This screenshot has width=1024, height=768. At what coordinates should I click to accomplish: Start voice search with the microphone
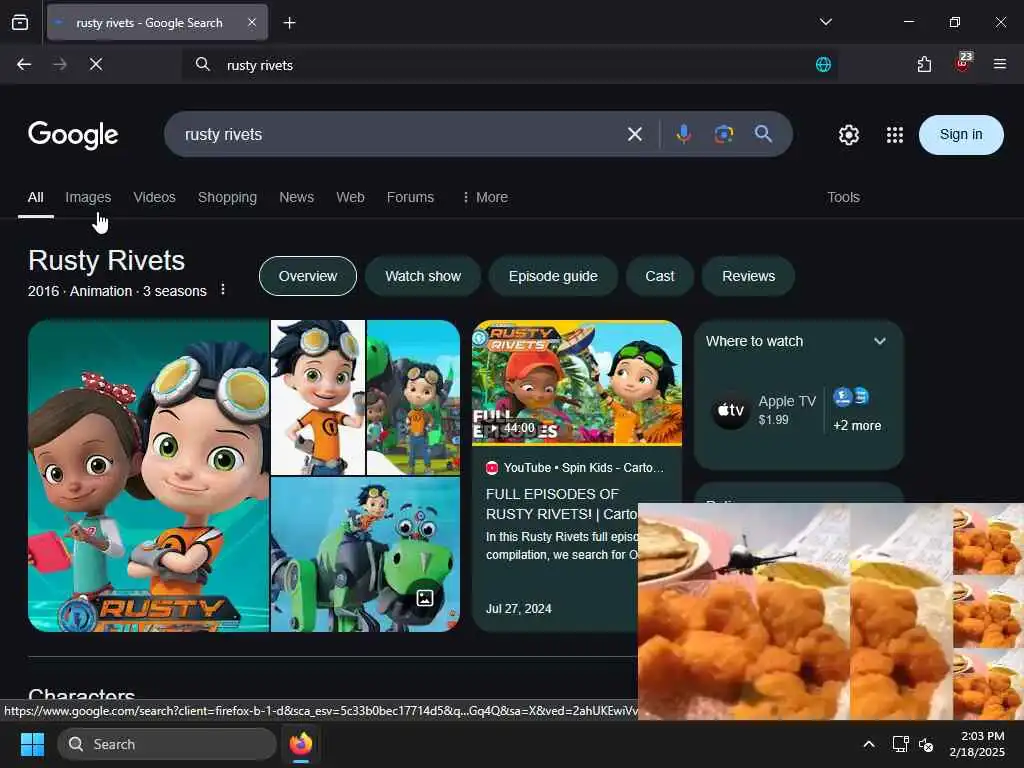coord(684,135)
